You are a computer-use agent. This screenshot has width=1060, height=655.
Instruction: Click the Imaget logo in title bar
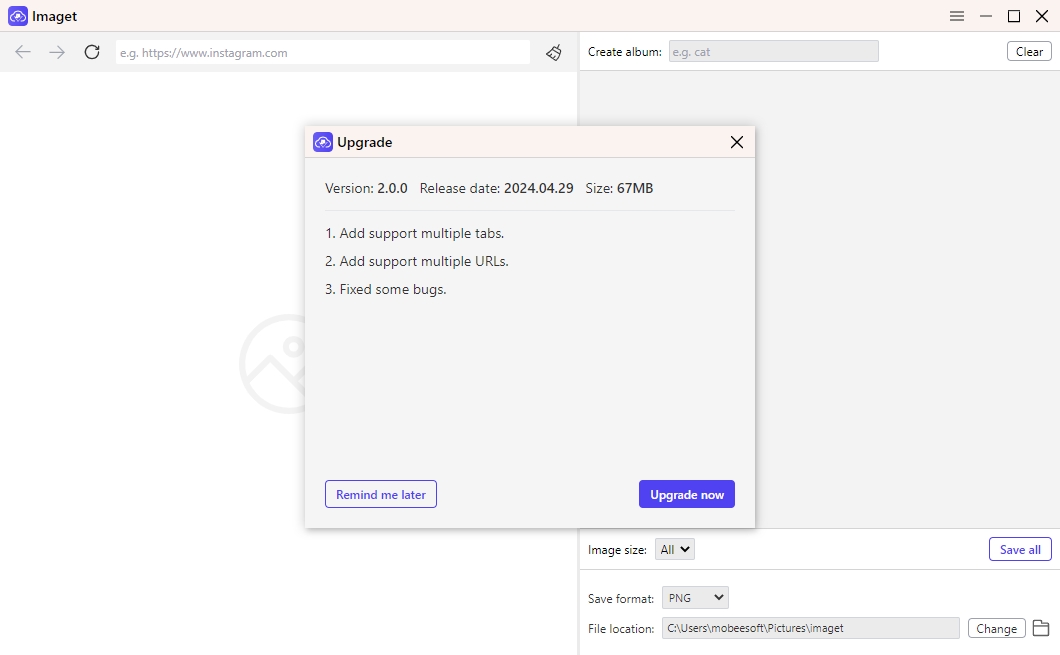coord(18,16)
